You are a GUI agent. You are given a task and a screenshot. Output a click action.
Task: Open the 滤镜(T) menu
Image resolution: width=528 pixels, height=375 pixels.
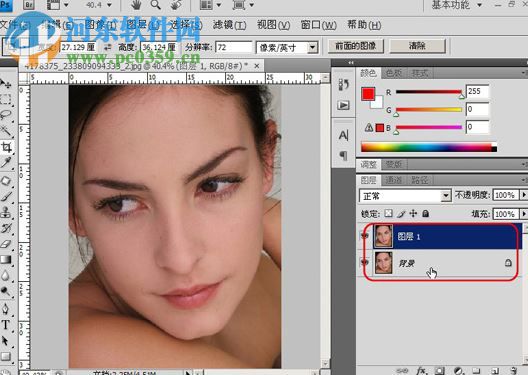(x=230, y=25)
